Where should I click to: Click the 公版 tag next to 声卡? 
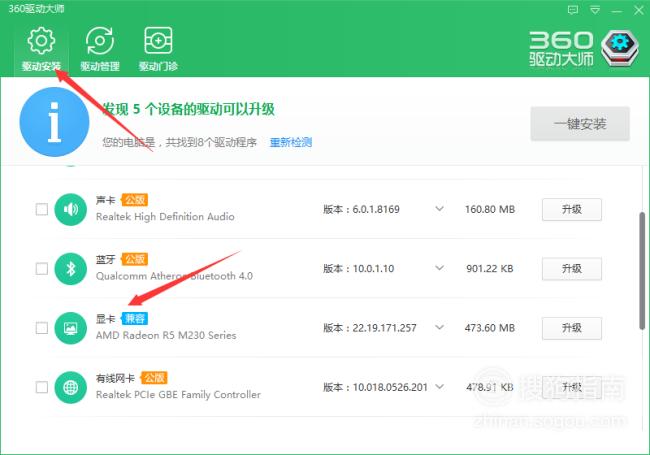(x=135, y=200)
